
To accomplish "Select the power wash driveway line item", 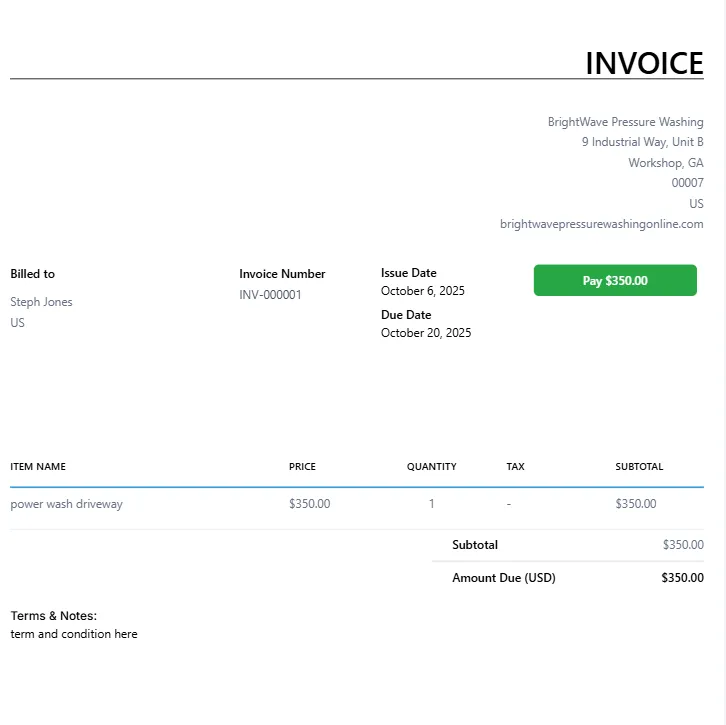I will (66, 504).
